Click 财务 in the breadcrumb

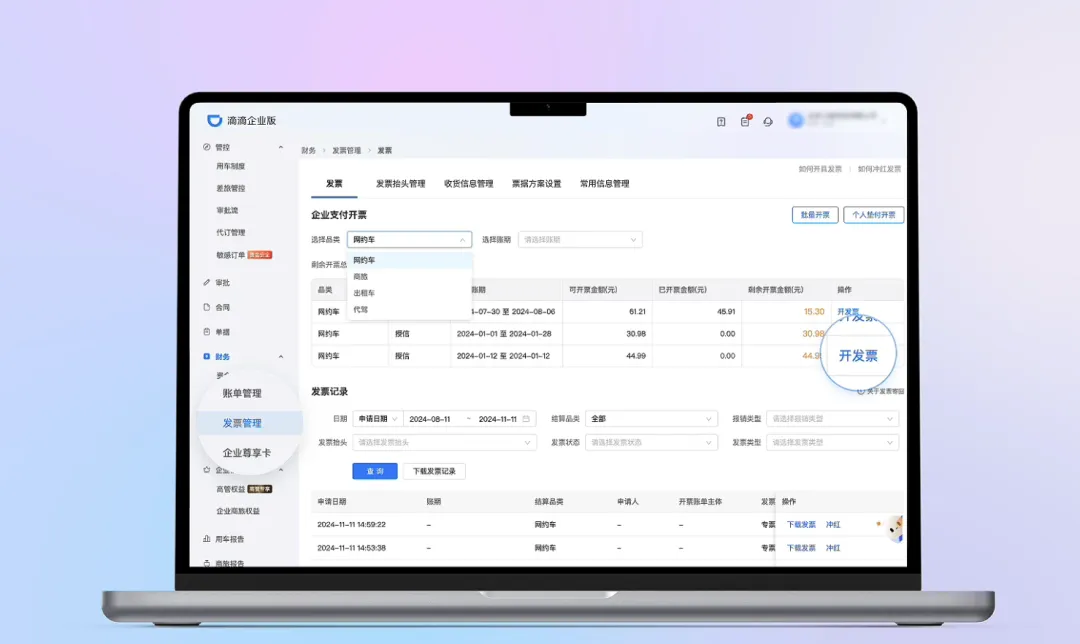click(308, 151)
